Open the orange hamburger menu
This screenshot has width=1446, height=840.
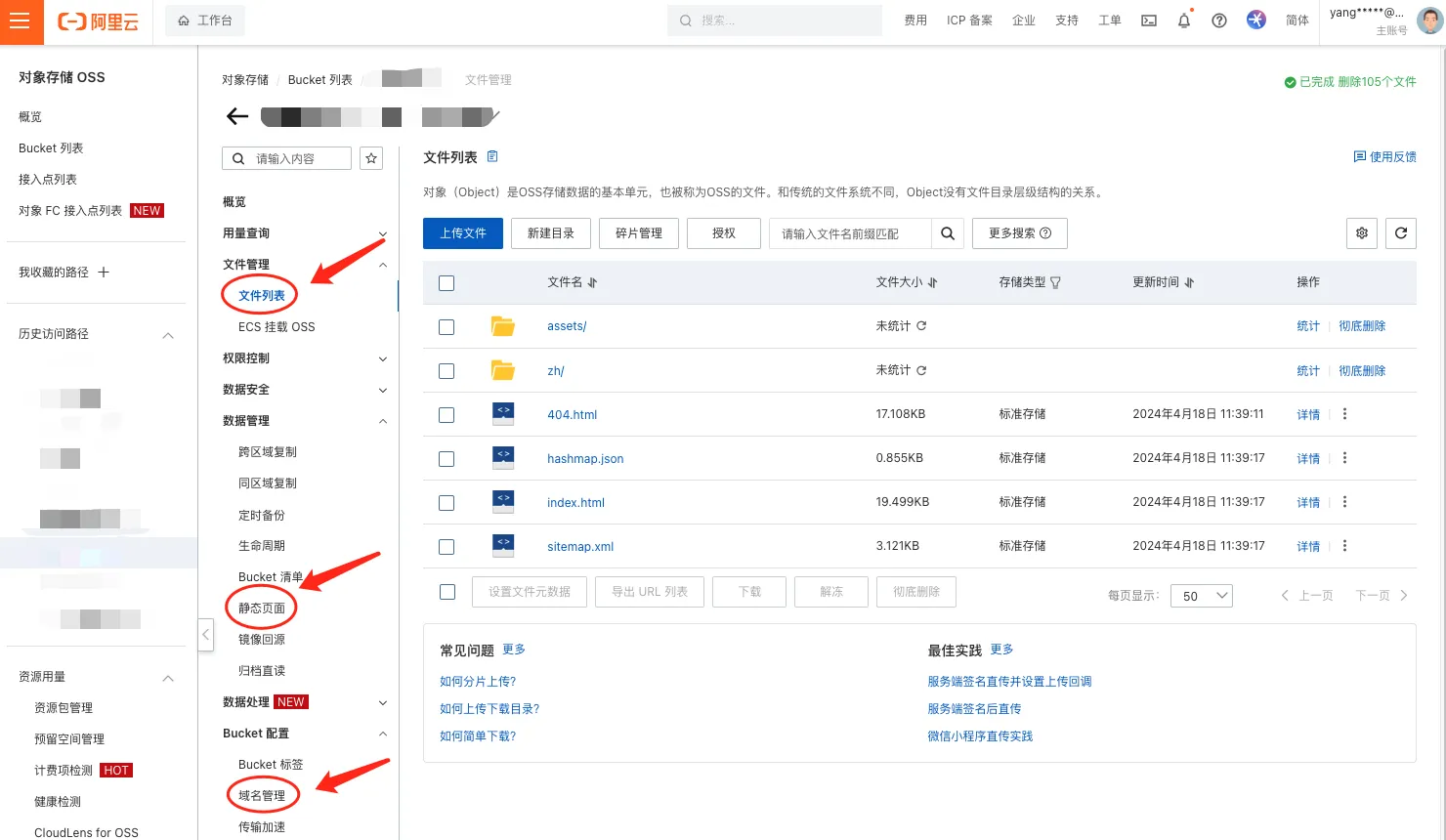[21, 21]
